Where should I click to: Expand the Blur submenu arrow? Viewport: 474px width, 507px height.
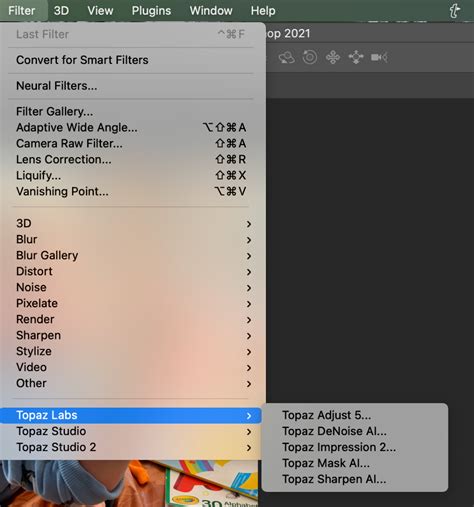click(249, 240)
